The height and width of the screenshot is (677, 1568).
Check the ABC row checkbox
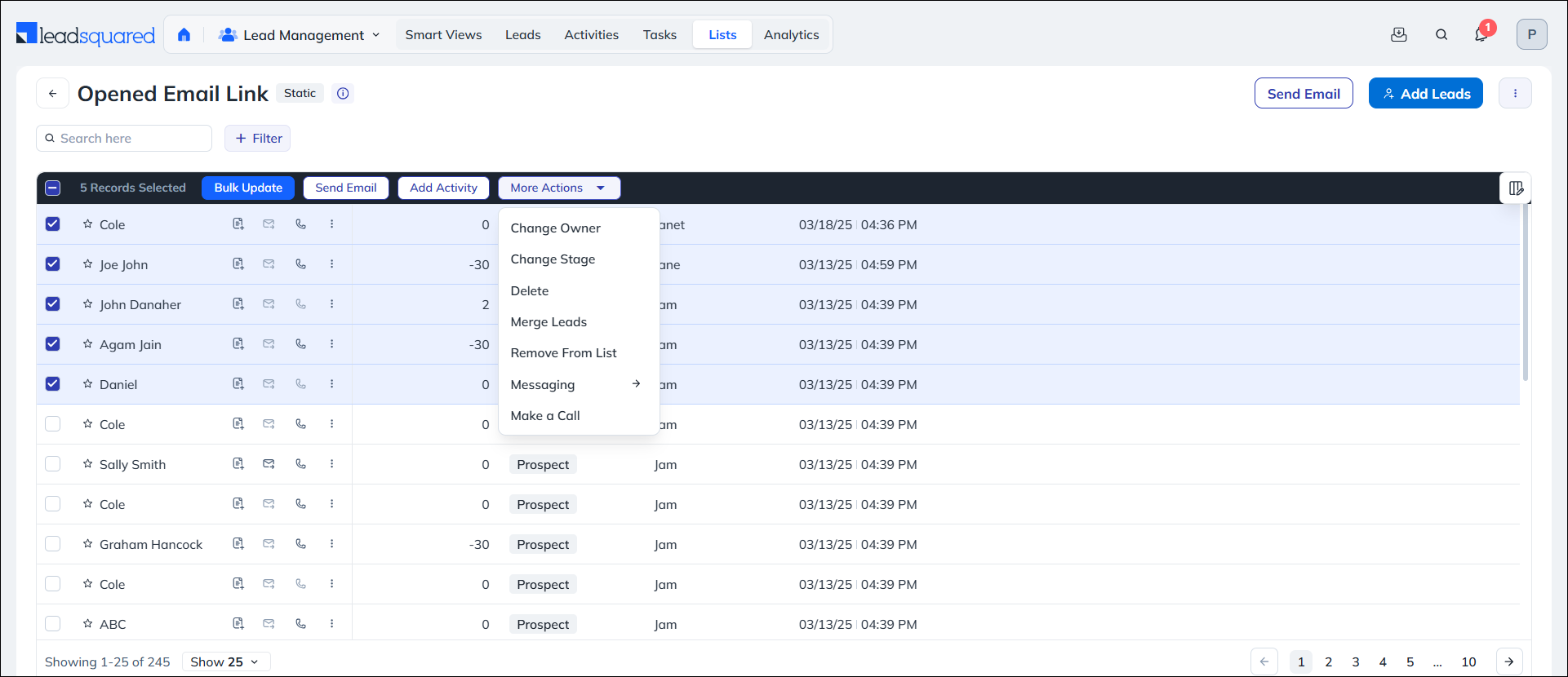pyautogui.click(x=53, y=624)
